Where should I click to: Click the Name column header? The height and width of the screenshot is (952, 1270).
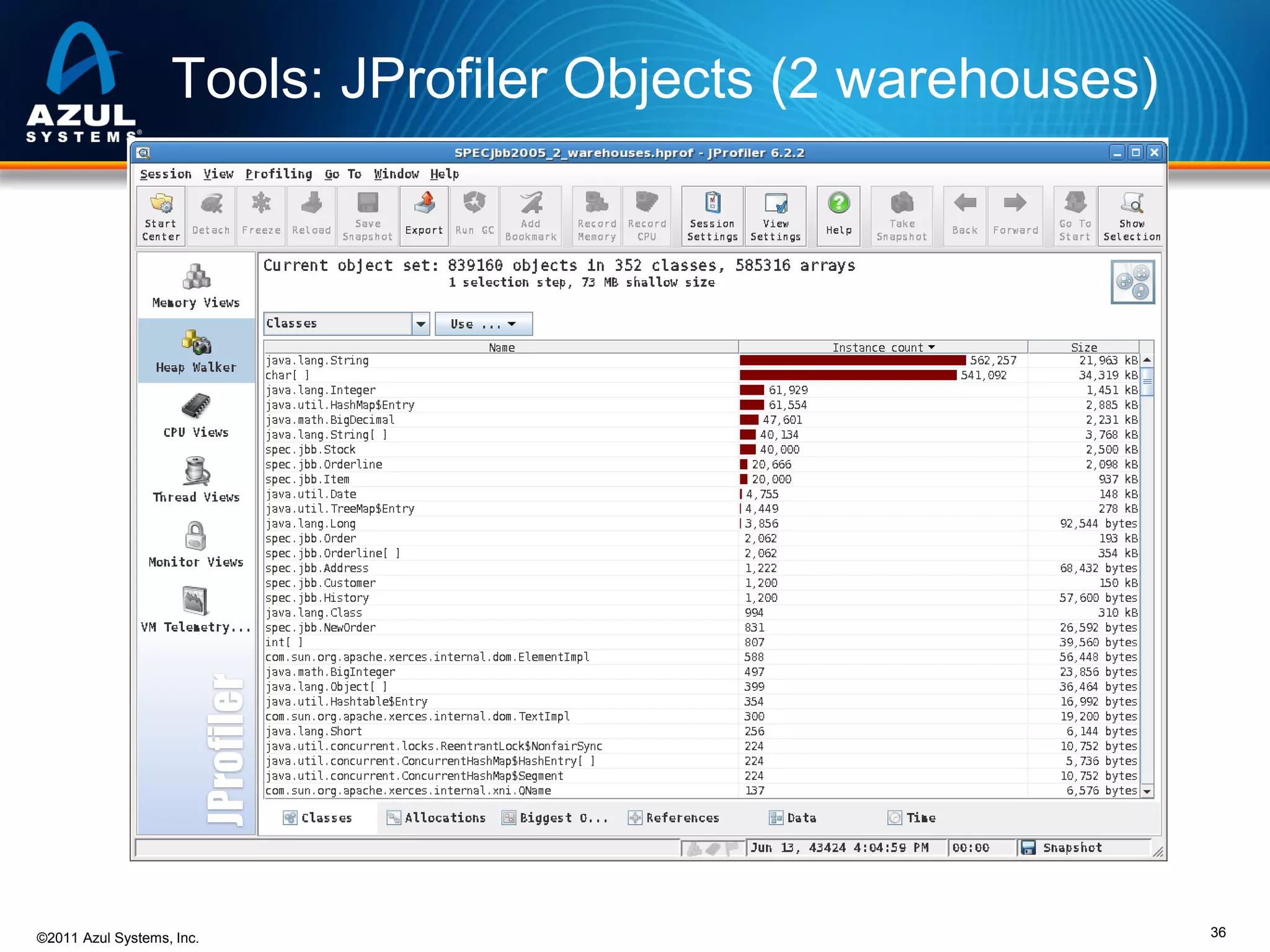point(501,347)
